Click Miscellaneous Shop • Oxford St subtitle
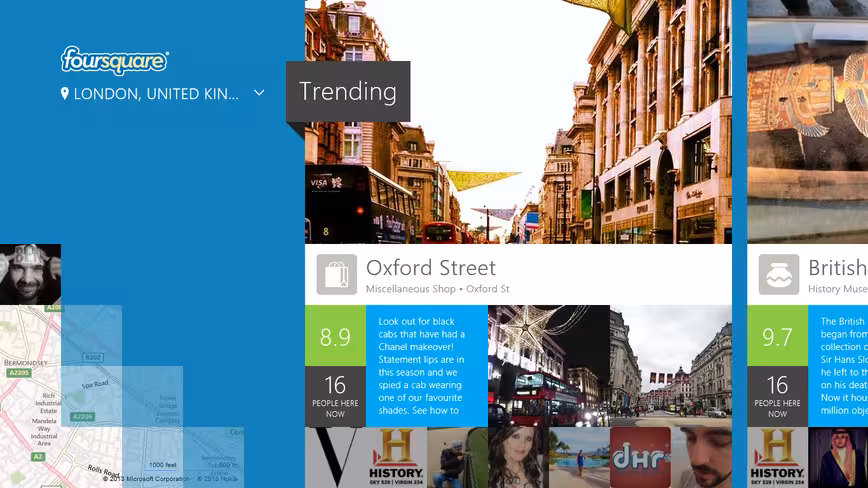This screenshot has height=488, width=868. tap(437, 289)
